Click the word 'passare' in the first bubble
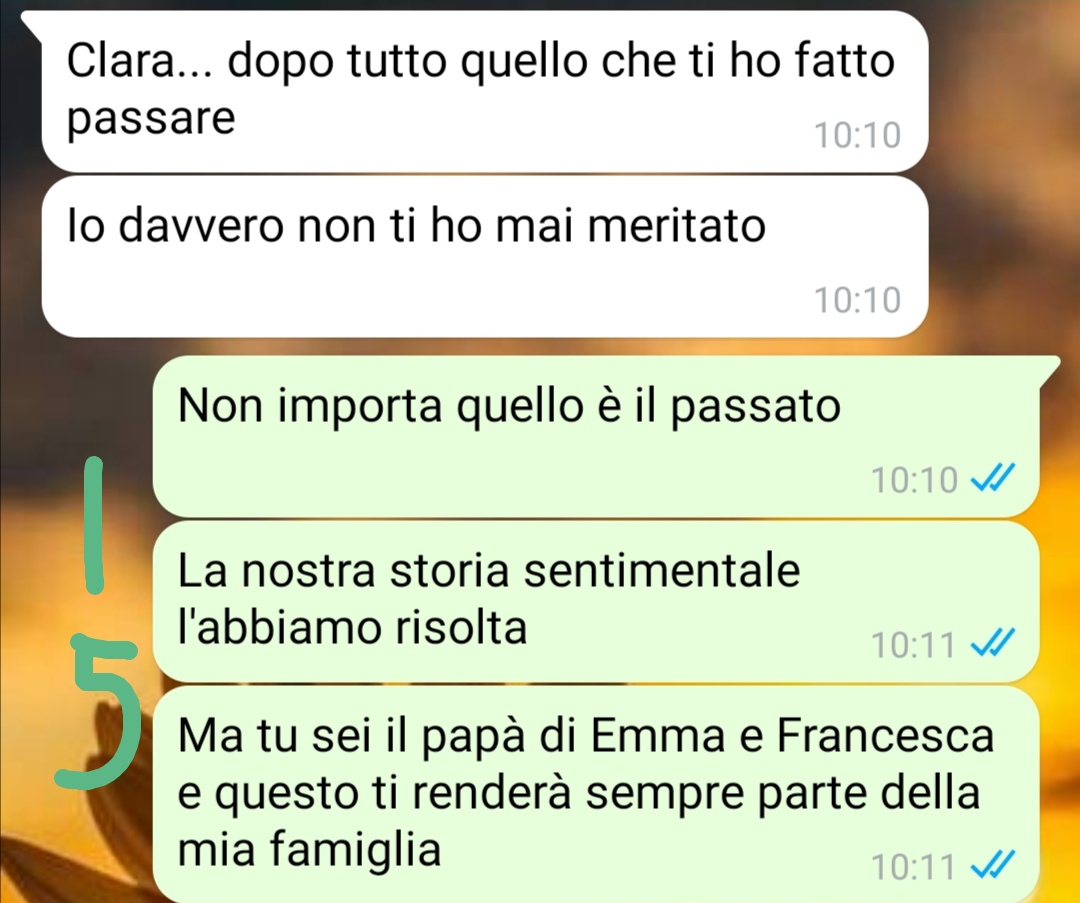The image size is (1080, 903). [x=151, y=118]
